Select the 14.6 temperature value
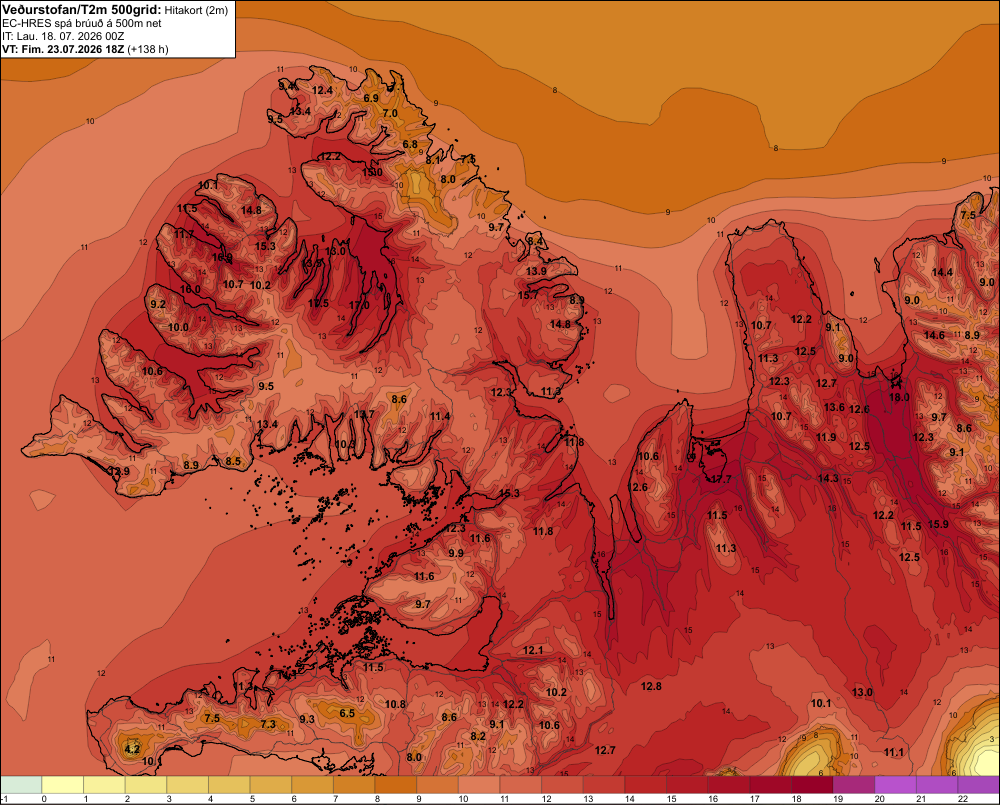 [934, 335]
